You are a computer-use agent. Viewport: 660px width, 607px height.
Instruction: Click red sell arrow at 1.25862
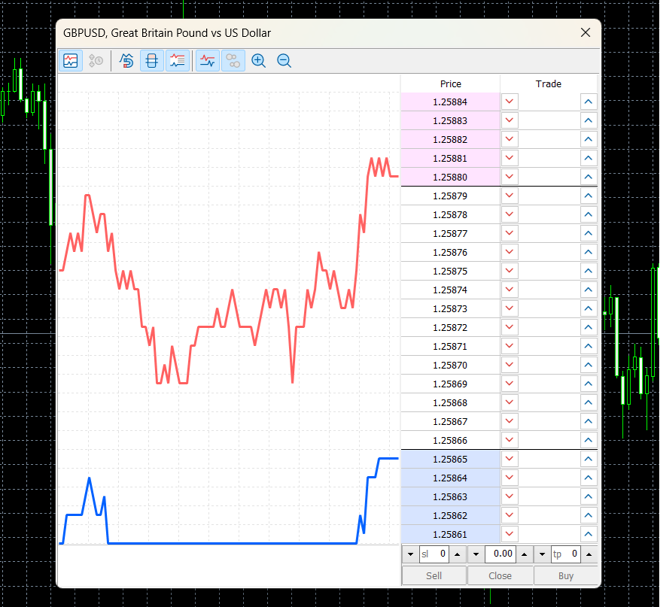point(509,515)
